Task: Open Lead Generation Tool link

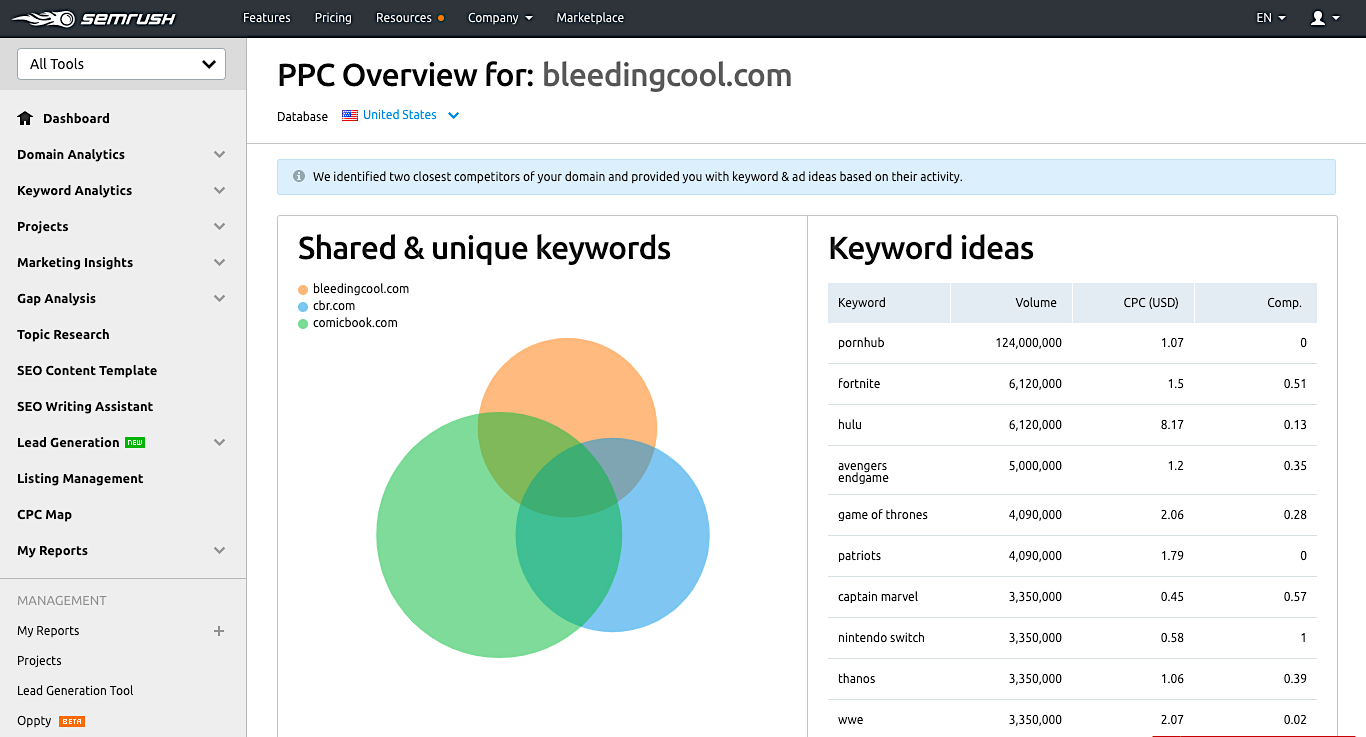Action: click(75, 691)
